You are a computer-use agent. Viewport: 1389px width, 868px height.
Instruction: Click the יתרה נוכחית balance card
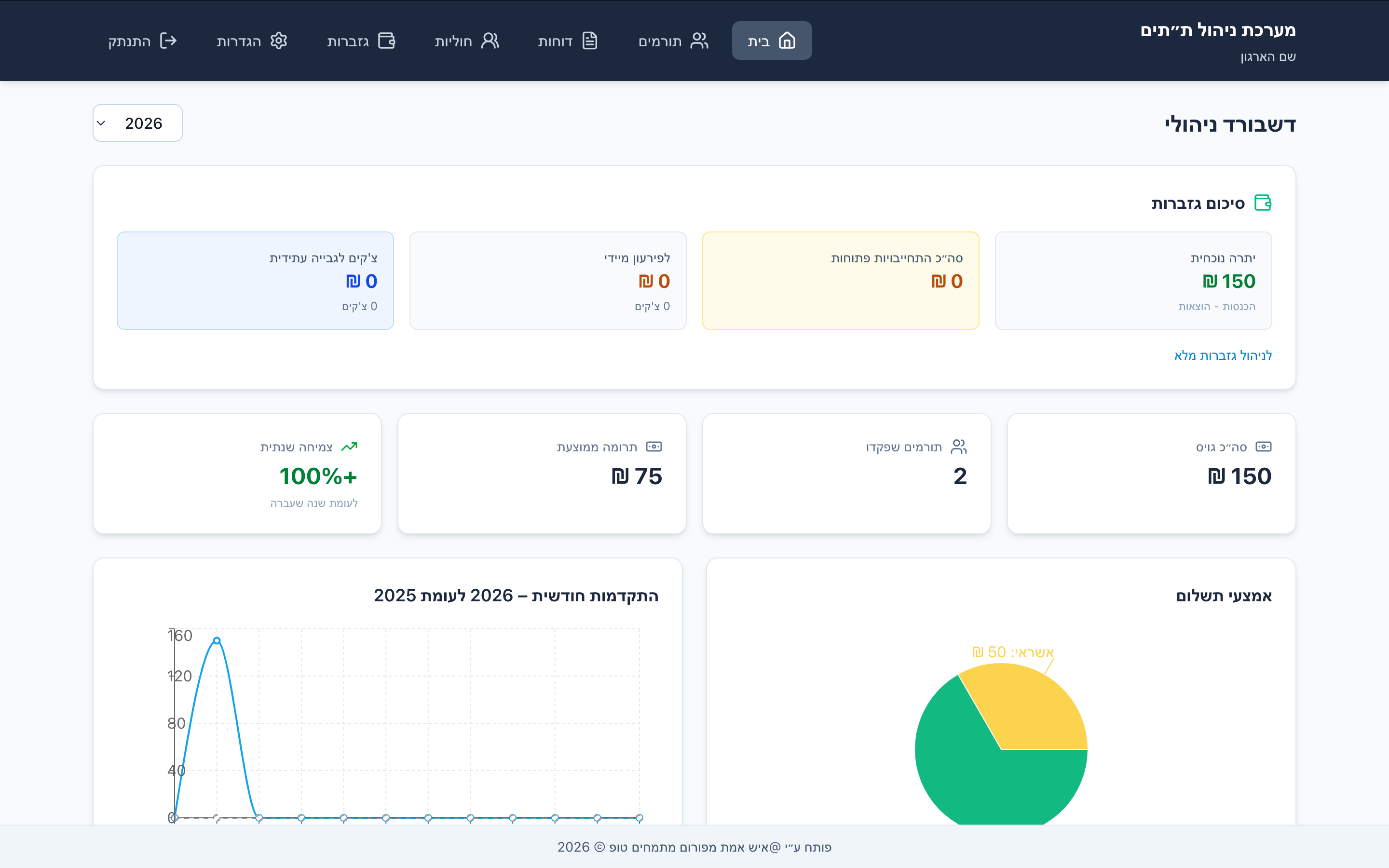(1133, 281)
